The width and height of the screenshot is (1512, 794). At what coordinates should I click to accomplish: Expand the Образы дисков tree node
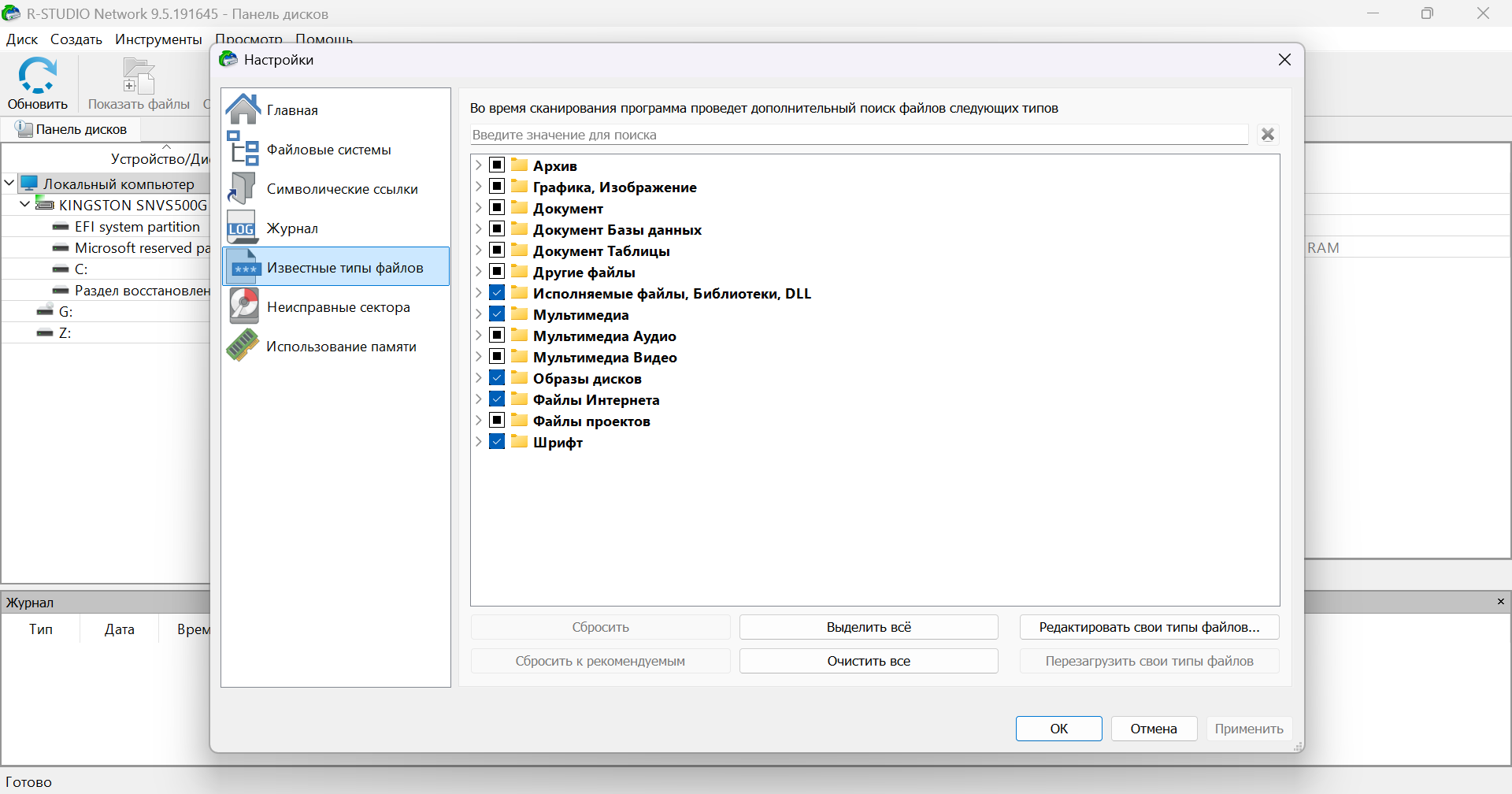(478, 378)
